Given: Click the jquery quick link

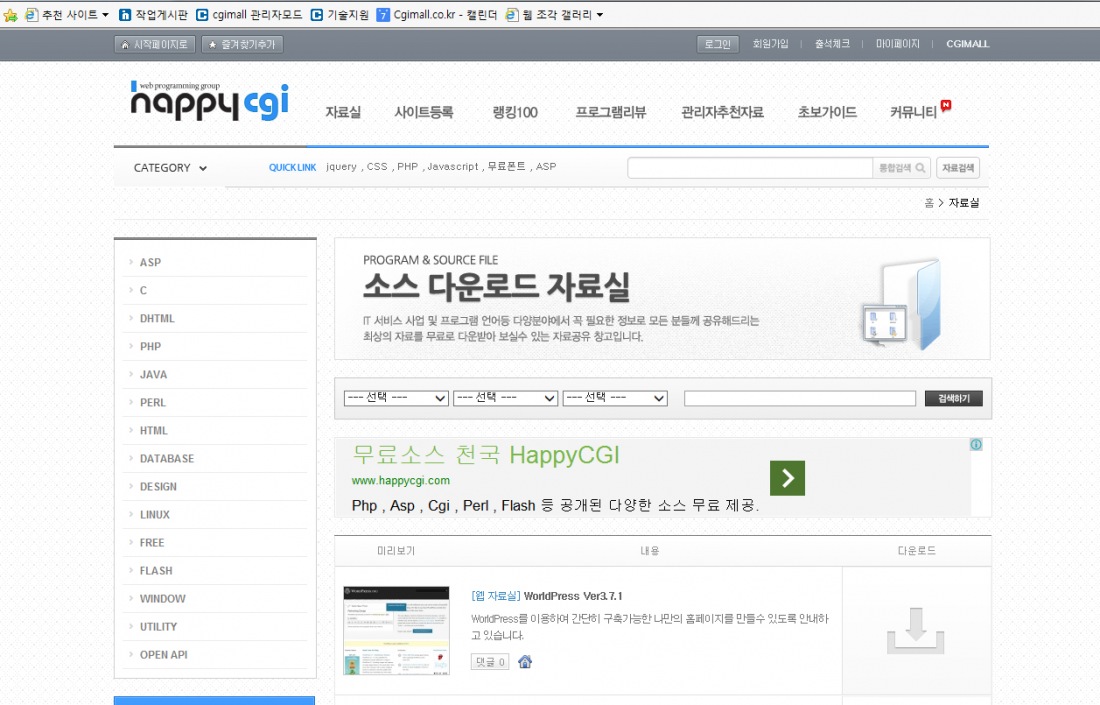Looking at the screenshot, I should coord(341,167).
